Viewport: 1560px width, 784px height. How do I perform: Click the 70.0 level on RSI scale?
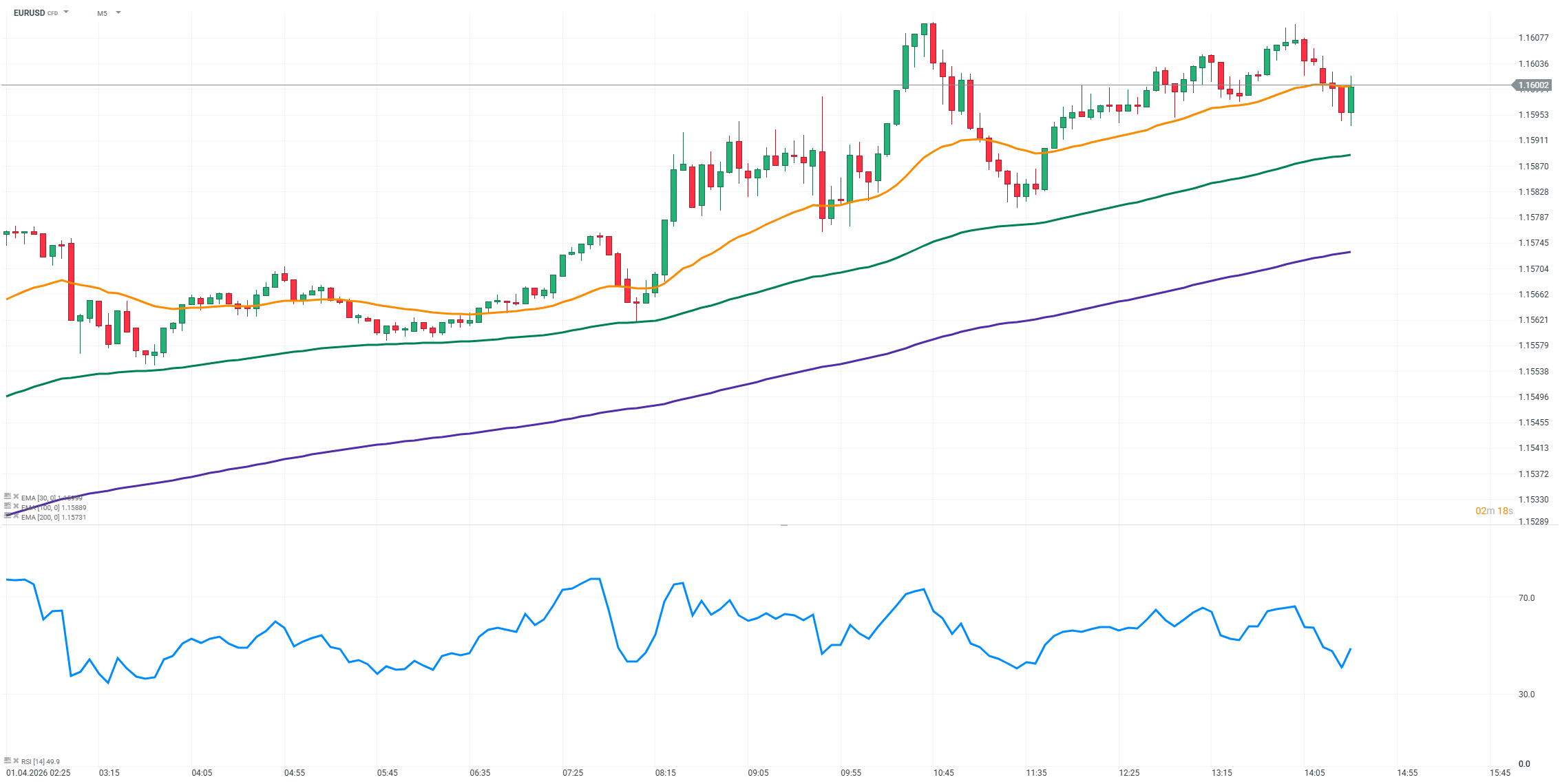[x=1526, y=597]
